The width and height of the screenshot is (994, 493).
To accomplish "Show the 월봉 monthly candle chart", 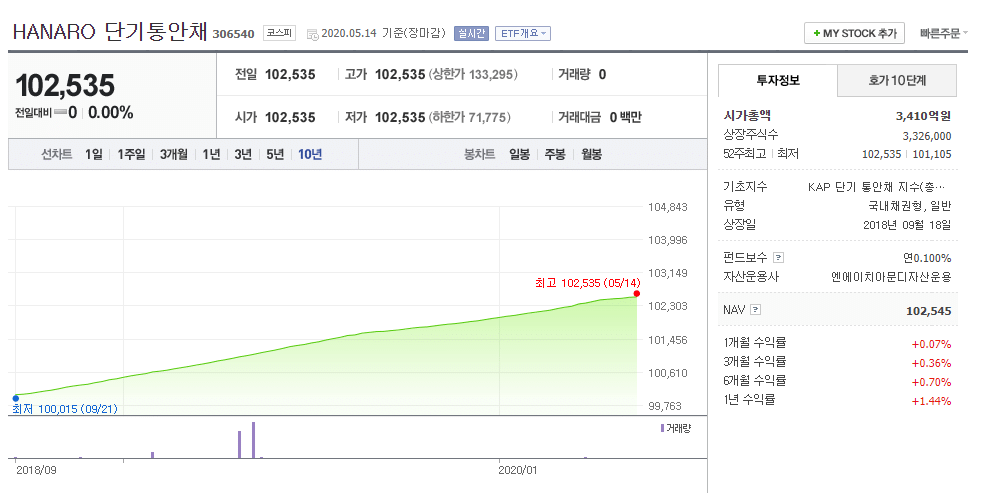I will [591, 154].
